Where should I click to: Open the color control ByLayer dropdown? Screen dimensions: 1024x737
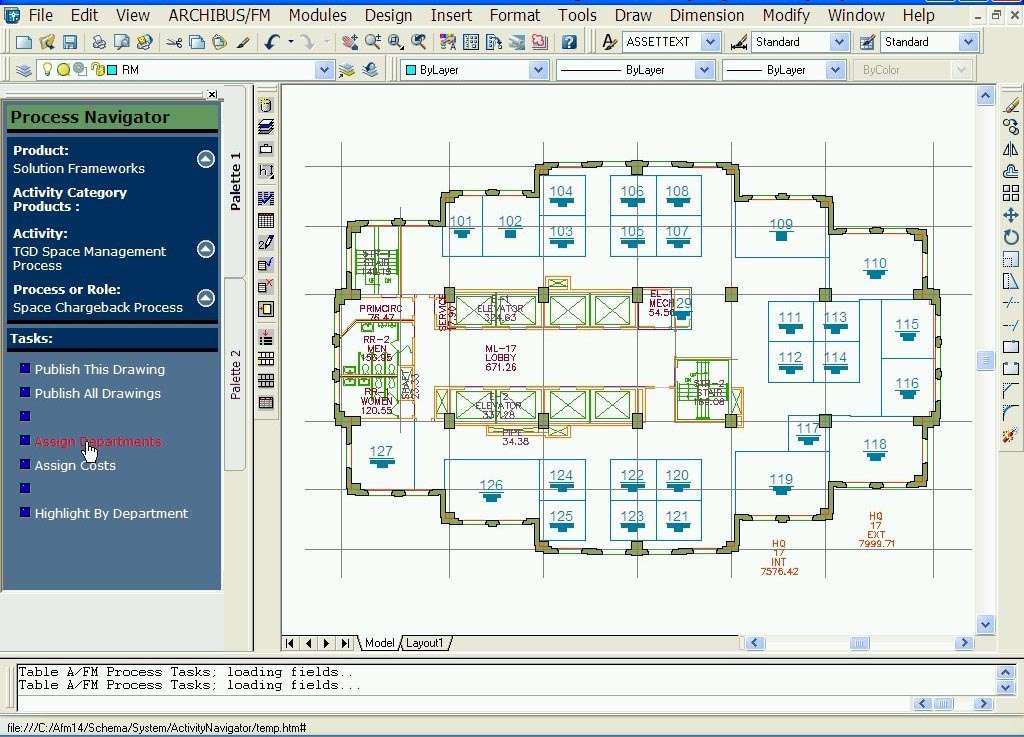(538, 70)
